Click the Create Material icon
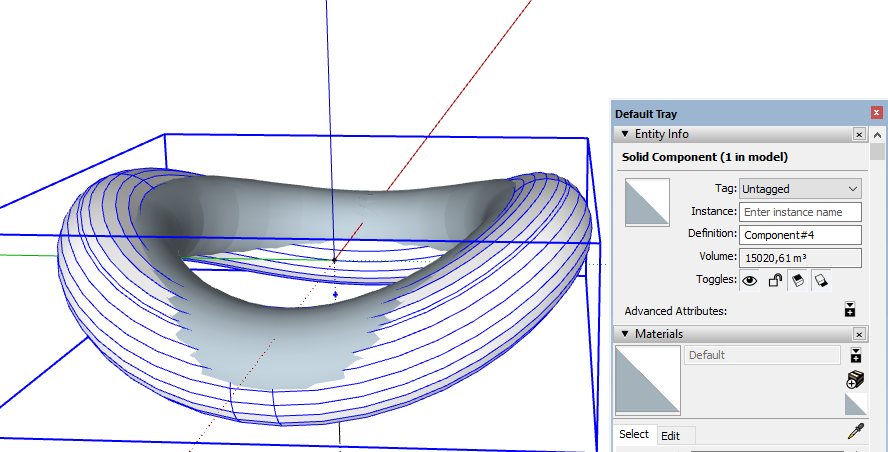 coord(855,379)
